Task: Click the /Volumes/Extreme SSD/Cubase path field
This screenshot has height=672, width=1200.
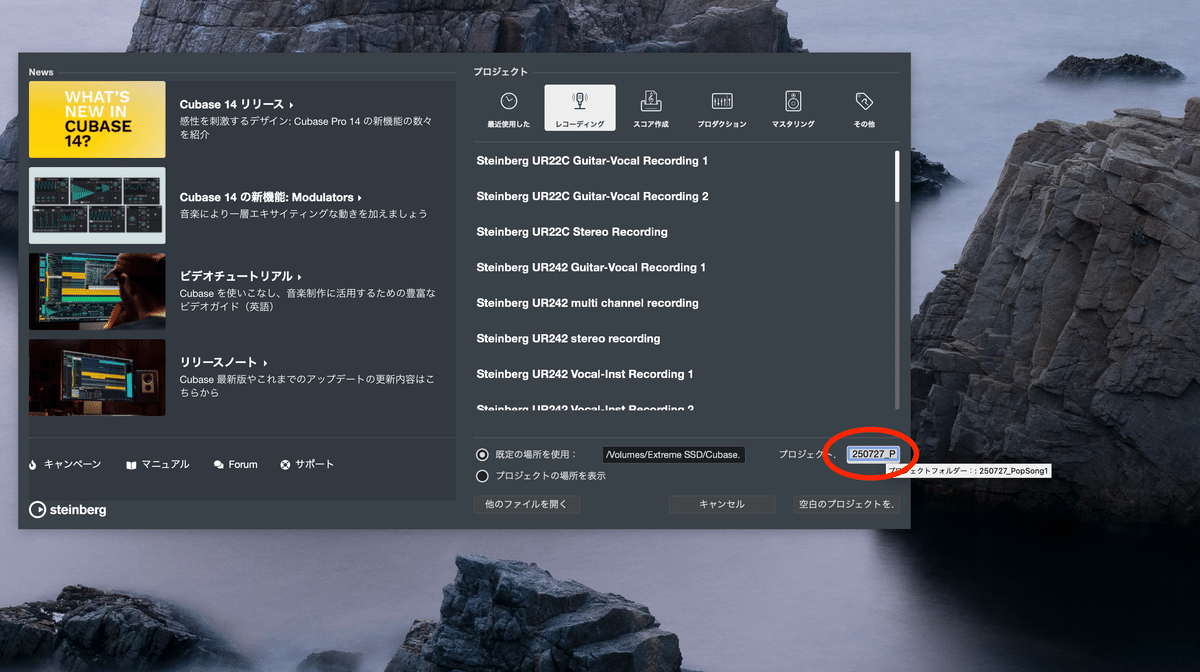Action: (x=674, y=454)
